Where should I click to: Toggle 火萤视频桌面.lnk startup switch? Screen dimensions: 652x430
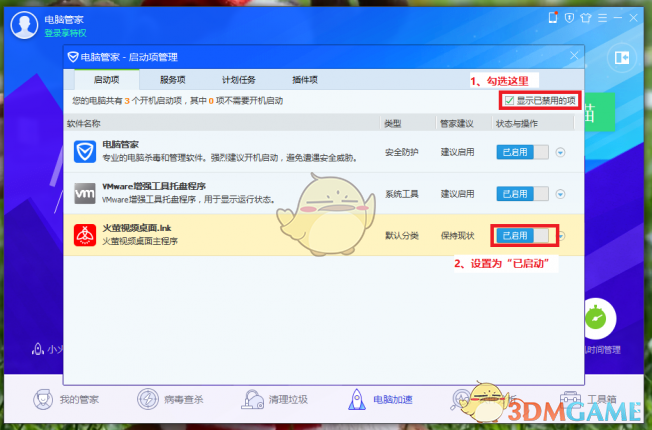(x=523, y=236)
